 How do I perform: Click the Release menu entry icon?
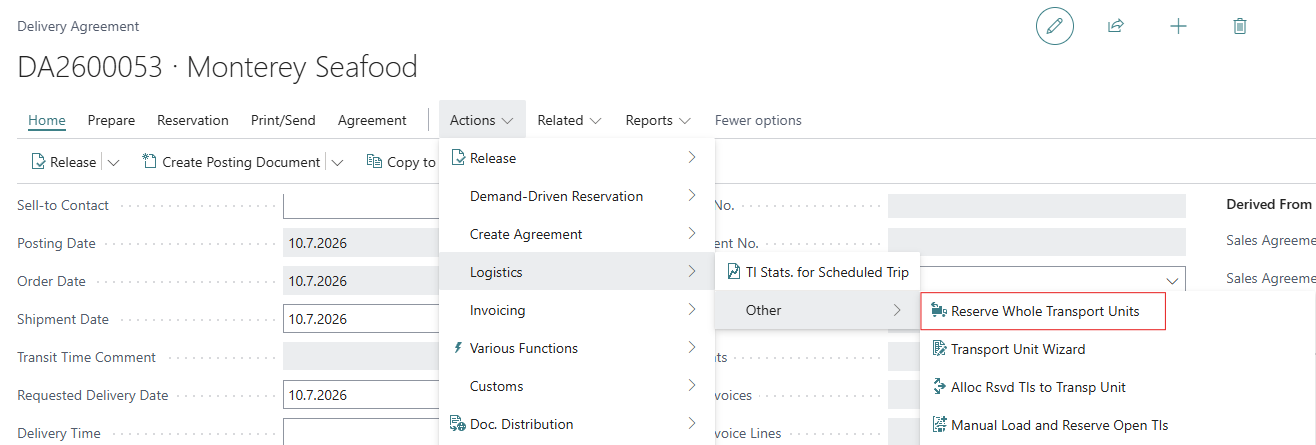coord(458,158)
